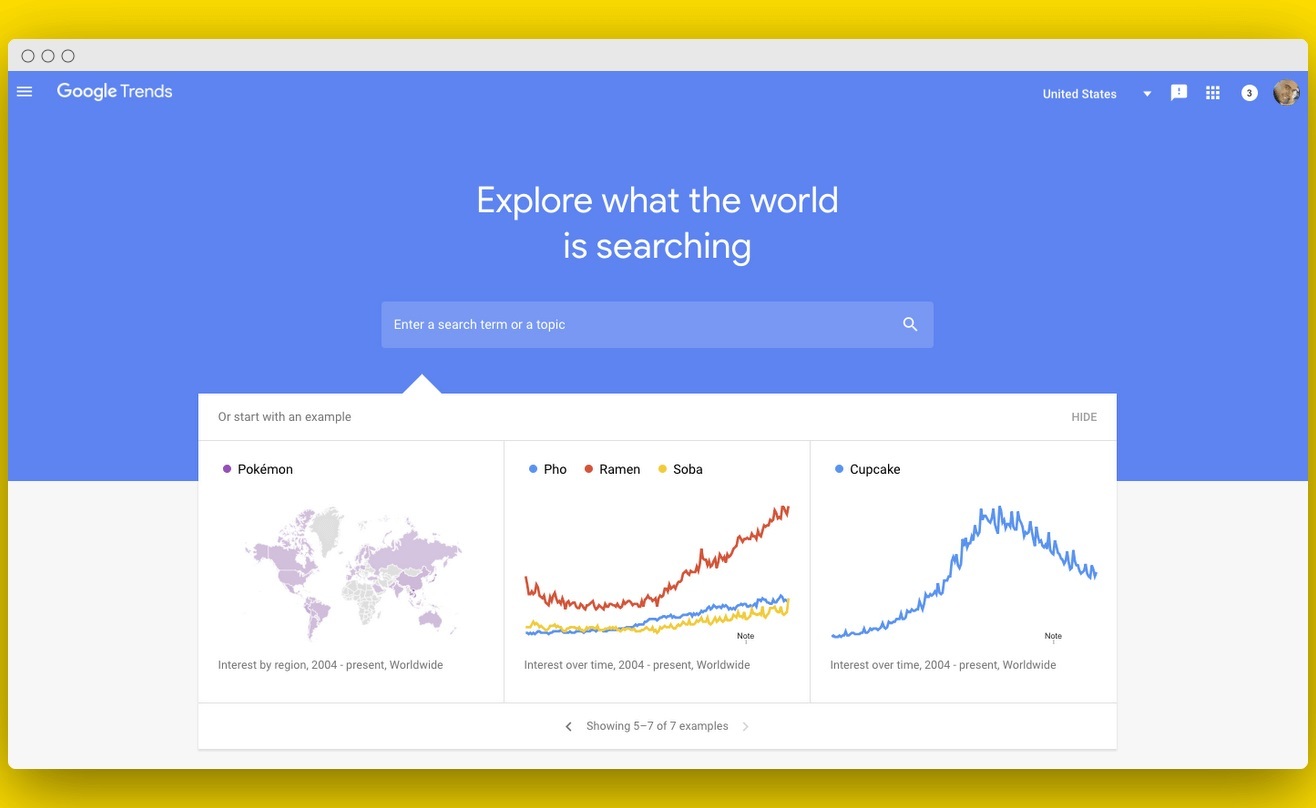The width and height of the screenshot is (1316, 808).
Task: Open the send feedback icon
Action: (x=1179, y=93)
